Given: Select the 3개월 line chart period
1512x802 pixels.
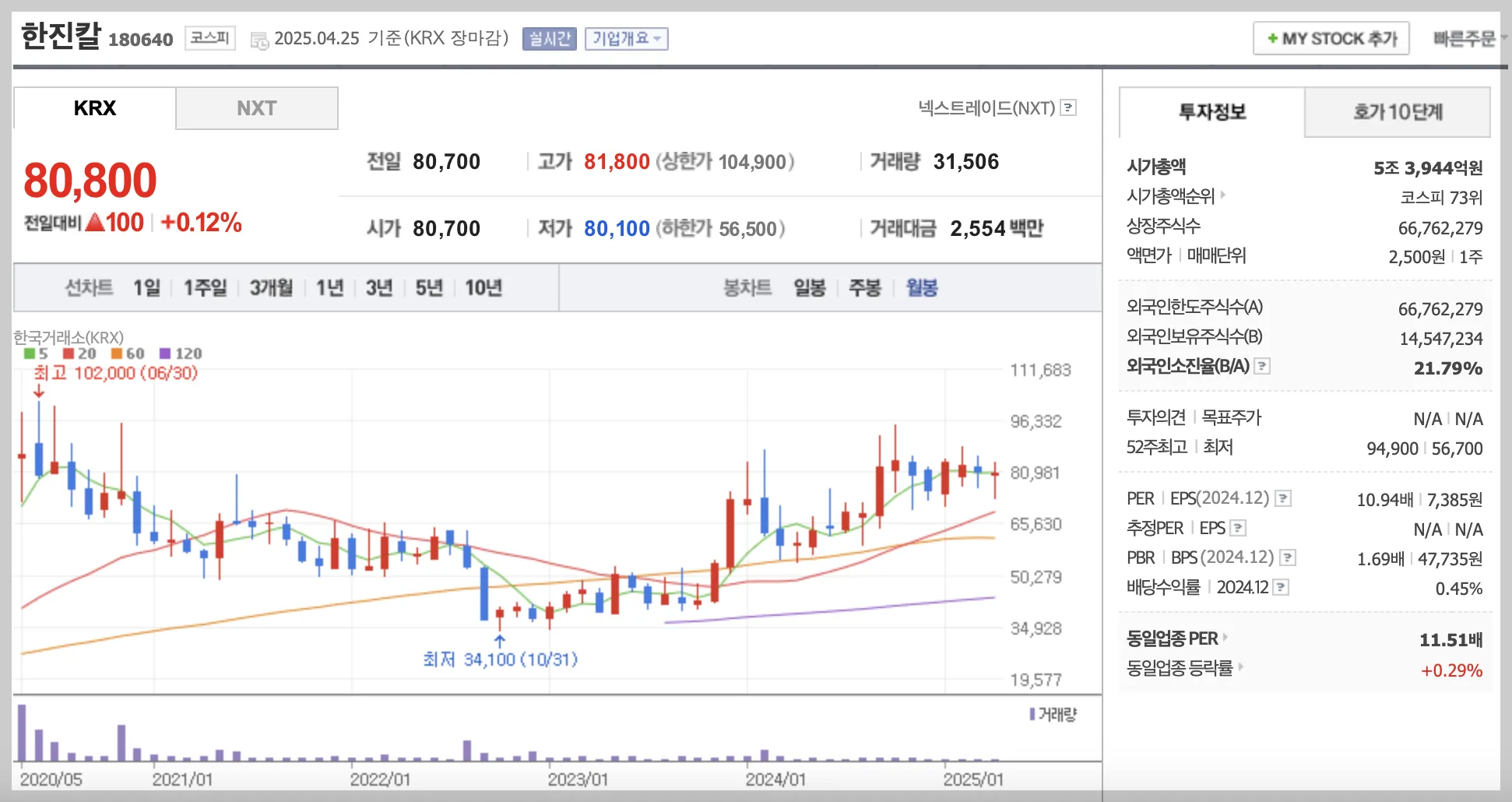Looking at the screenshot, I should pos(271,288).
